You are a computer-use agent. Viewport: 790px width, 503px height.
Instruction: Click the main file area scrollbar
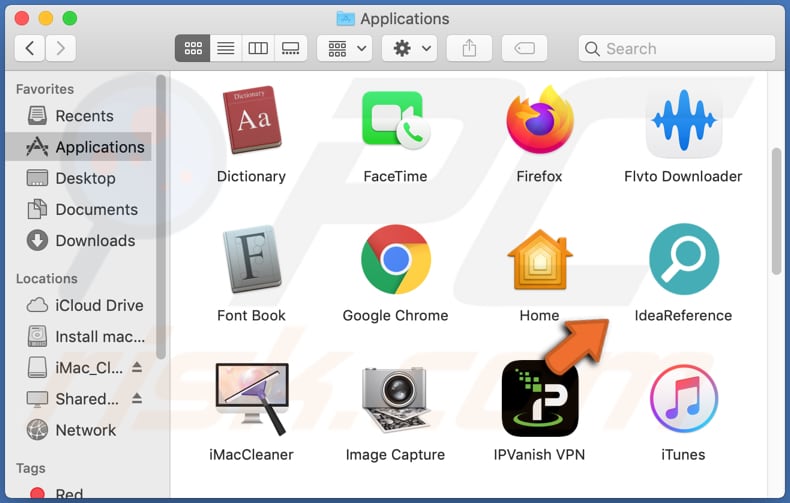776,212
